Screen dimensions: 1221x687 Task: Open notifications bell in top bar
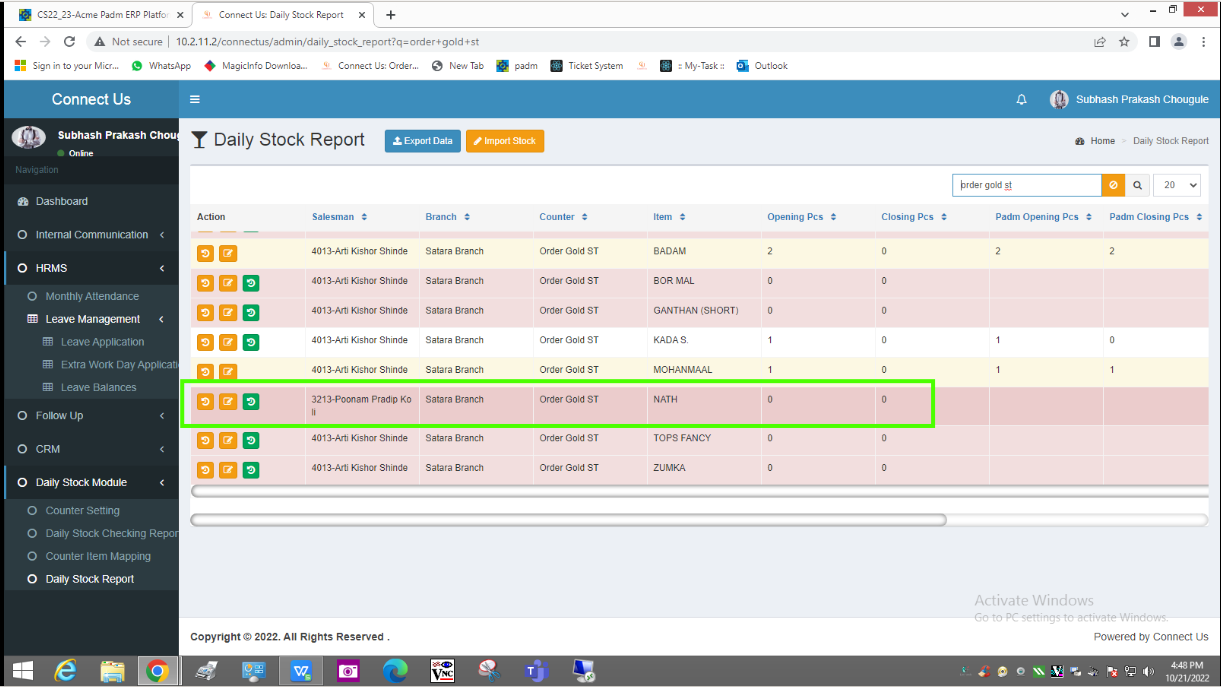[x=1021, y=100]
